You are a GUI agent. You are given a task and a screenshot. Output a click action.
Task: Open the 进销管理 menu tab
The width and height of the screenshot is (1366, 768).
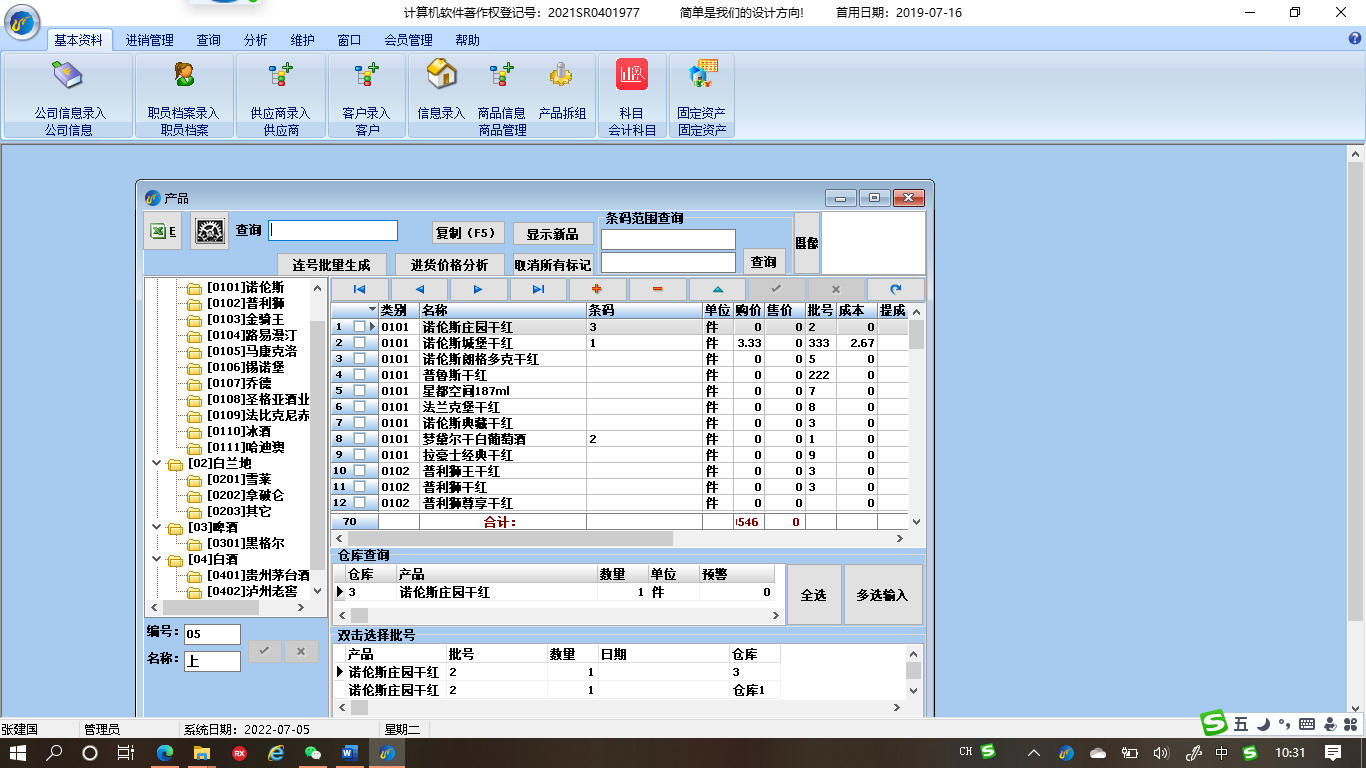pos(149,40)
